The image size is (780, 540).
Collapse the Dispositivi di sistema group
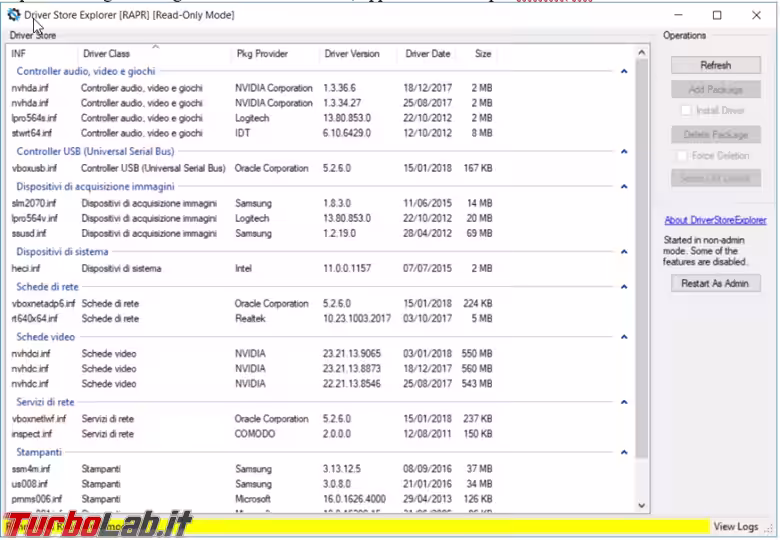tap(624, 253)
